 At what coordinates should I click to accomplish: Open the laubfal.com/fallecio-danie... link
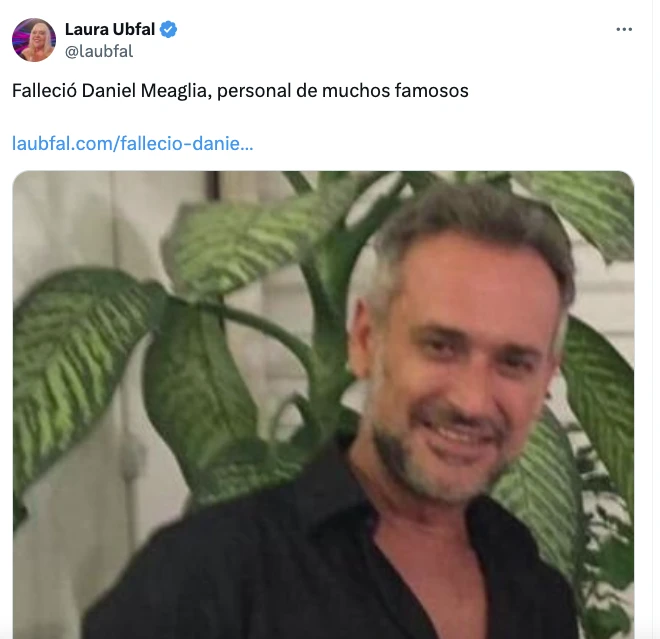coord(133,144)
